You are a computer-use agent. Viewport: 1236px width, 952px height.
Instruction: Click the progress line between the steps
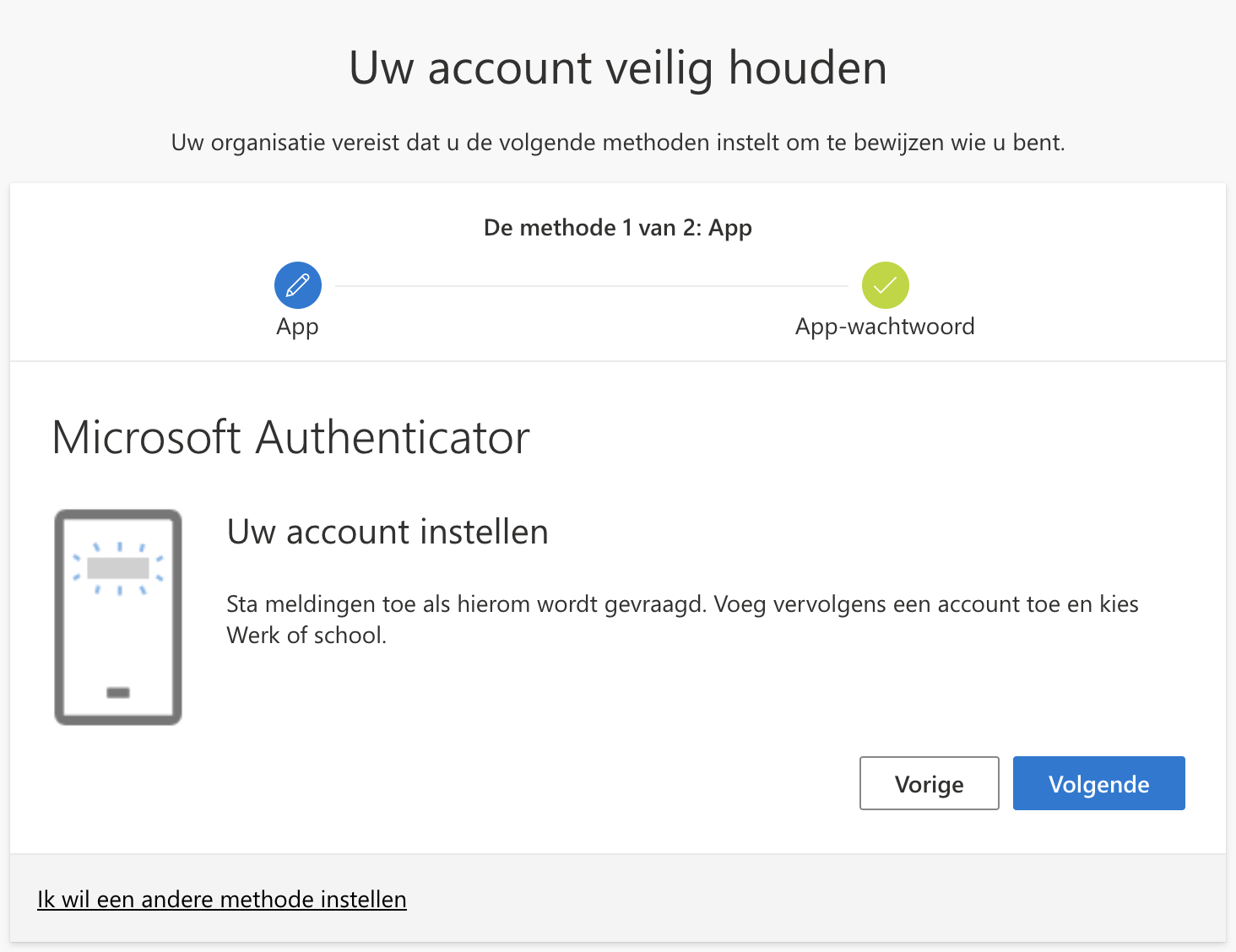coord(591,286)
